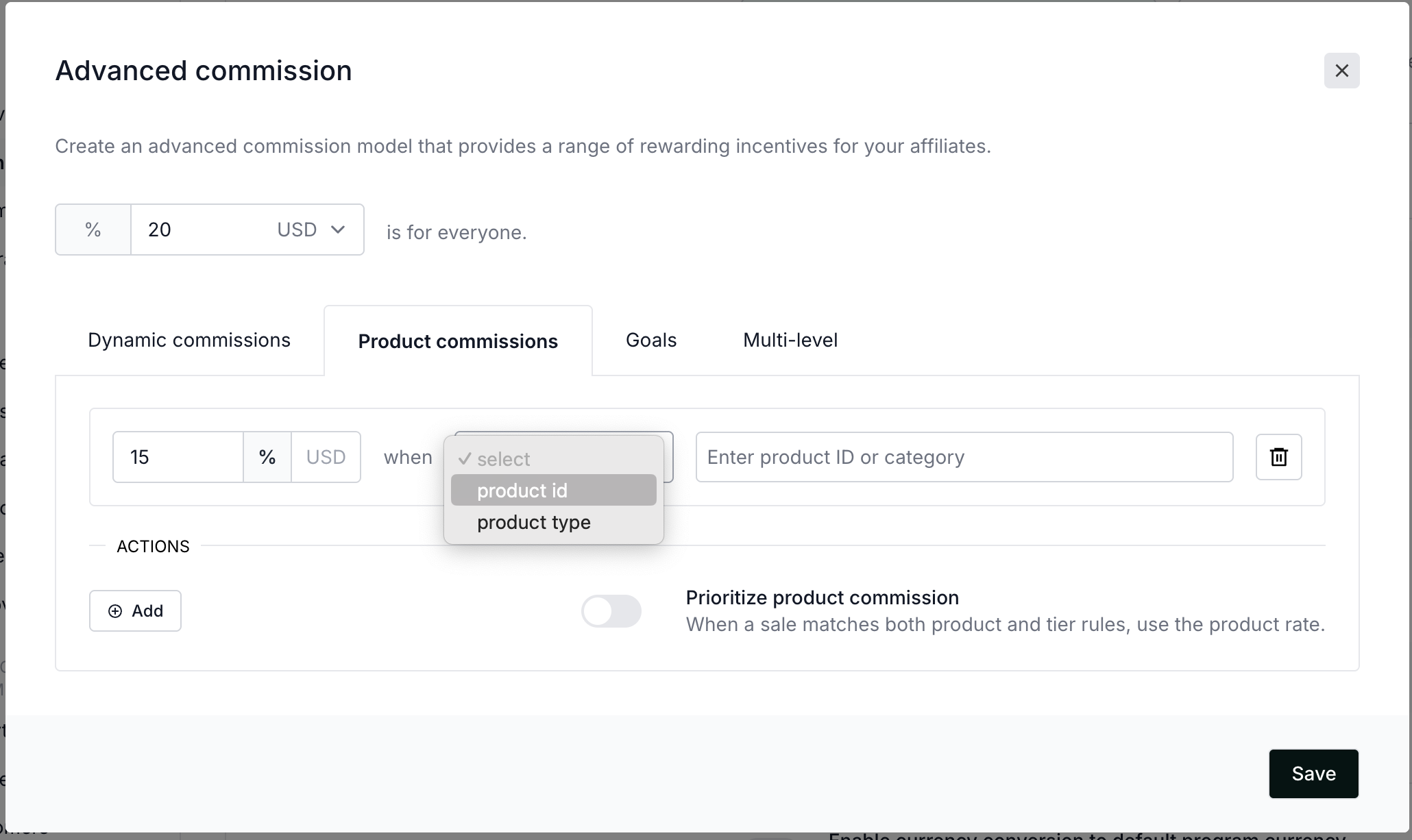
Task: Close the Advanced commission dialog
Action: 1341,71
